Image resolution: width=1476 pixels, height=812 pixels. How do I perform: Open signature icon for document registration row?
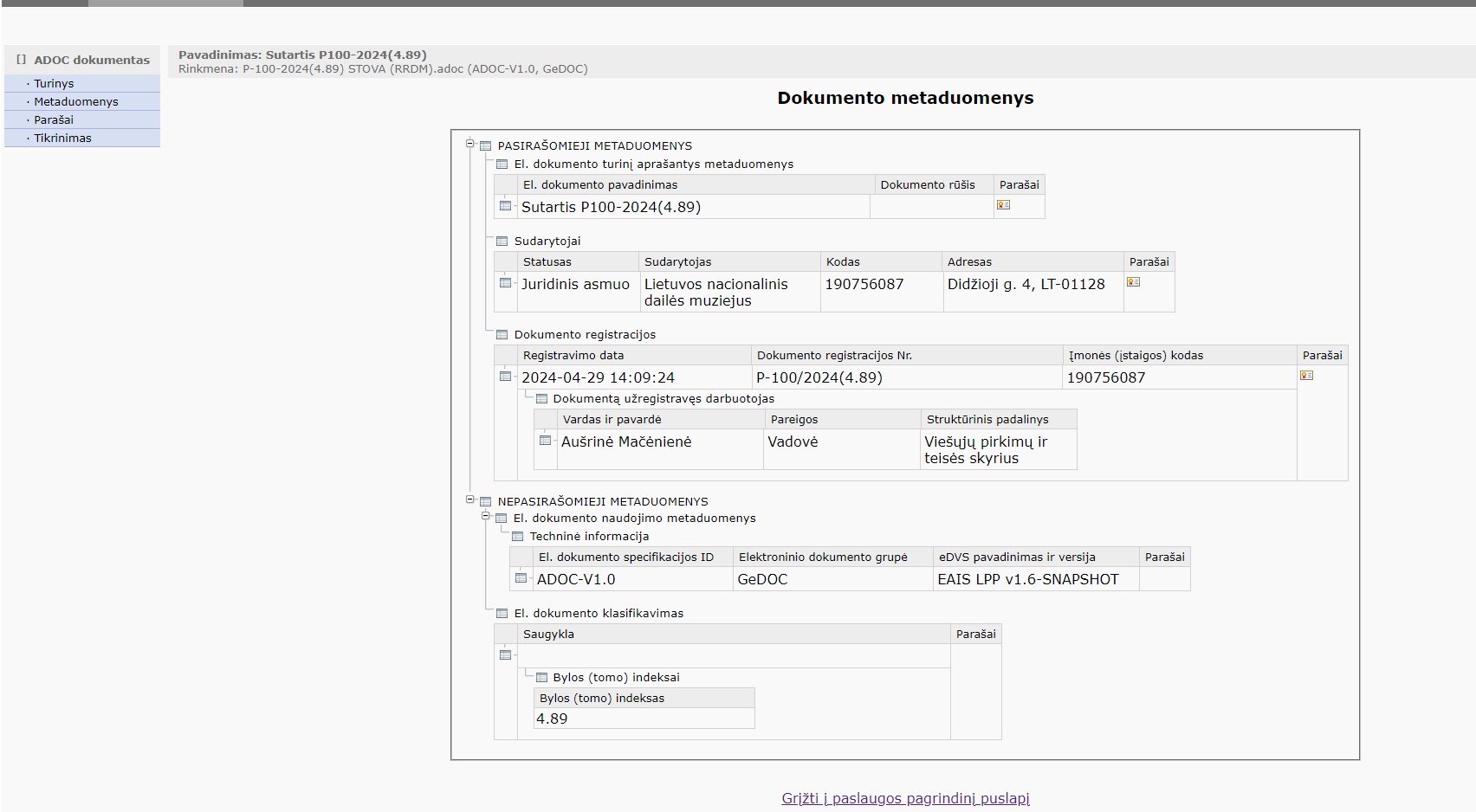coord(1306,376)
